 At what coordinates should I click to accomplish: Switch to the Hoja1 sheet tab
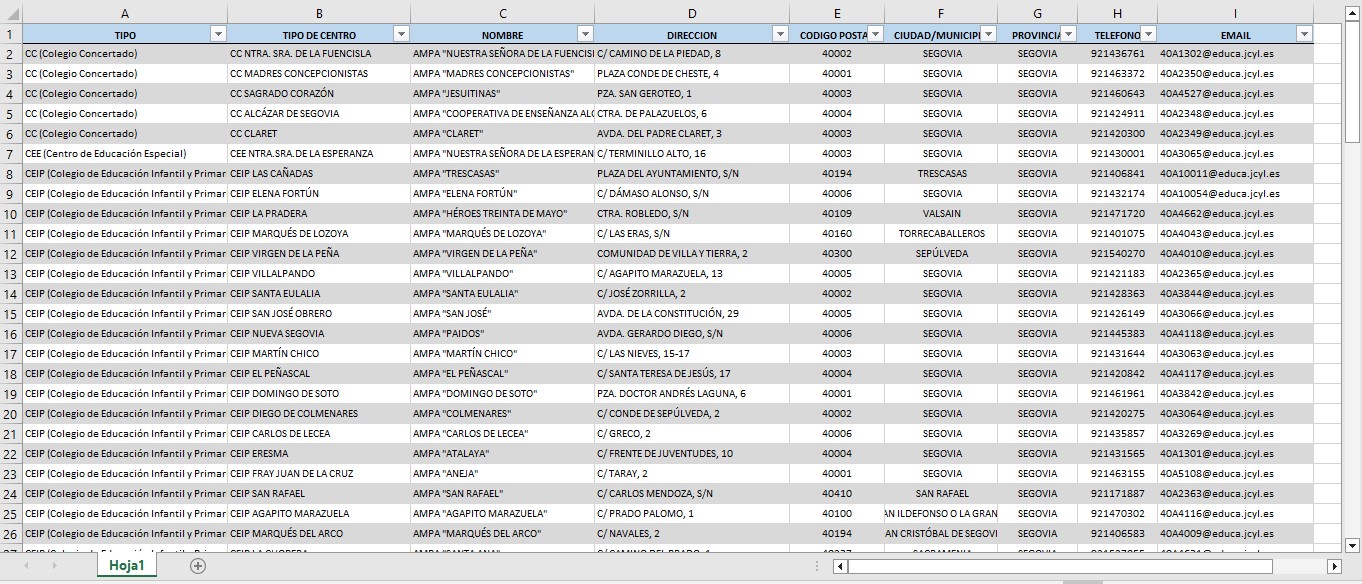[x=127, y=566]
